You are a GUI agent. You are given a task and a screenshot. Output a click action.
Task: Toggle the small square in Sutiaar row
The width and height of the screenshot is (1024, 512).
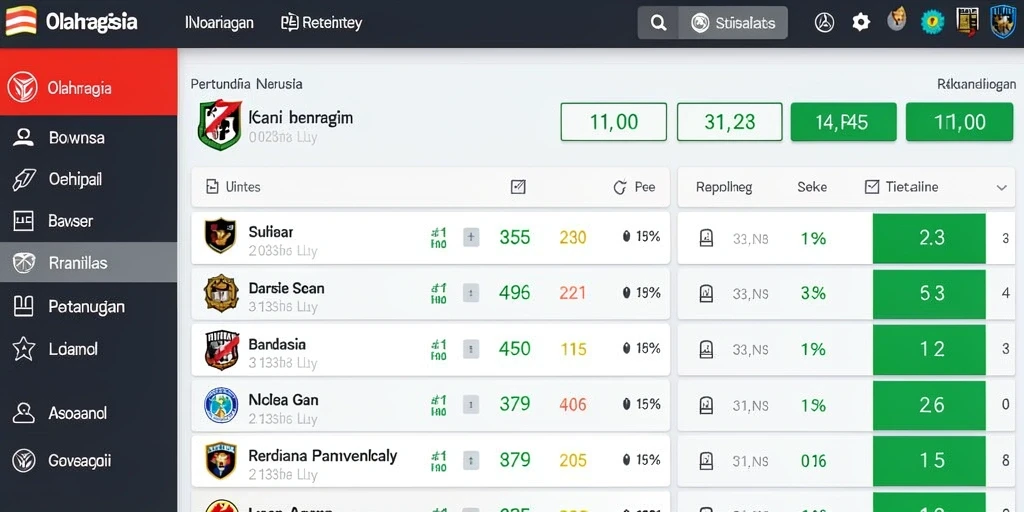click(471, 237)
